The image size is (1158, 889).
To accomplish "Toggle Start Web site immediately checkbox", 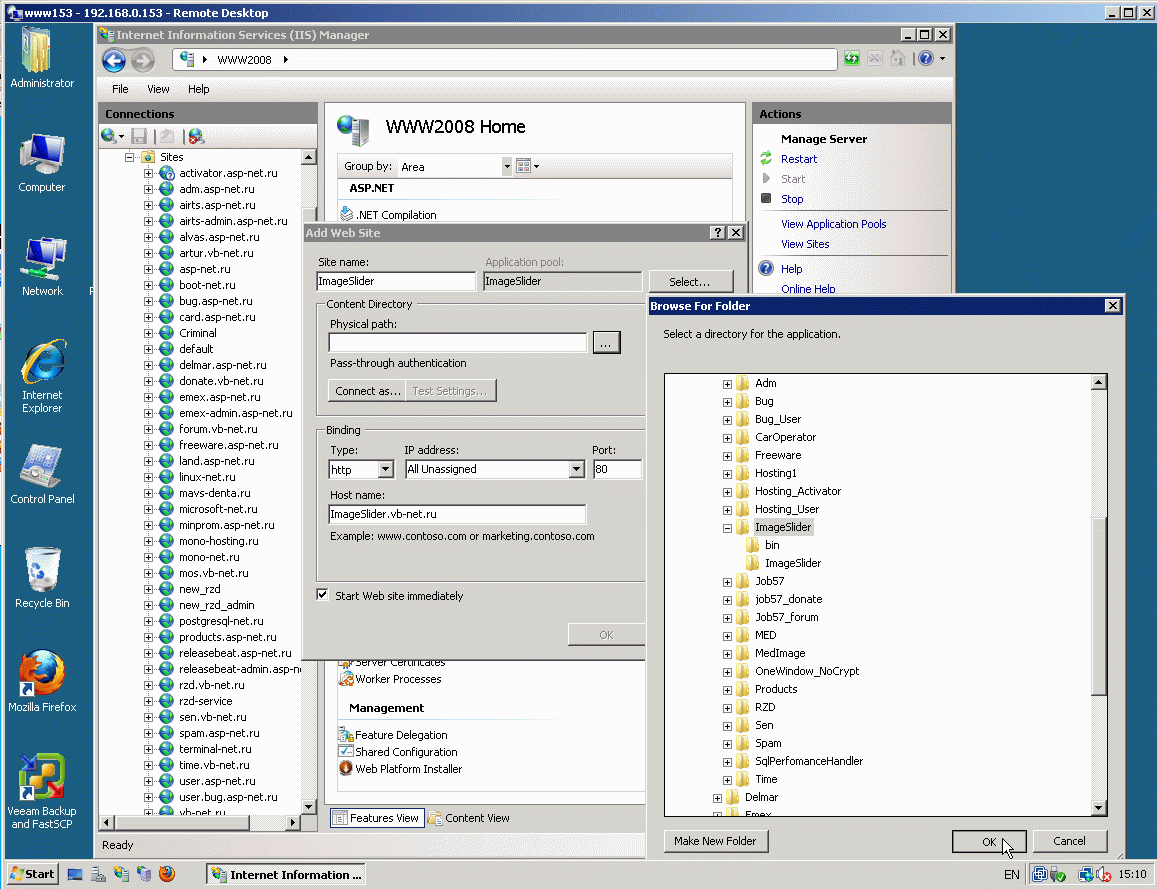I will [323, 595].
